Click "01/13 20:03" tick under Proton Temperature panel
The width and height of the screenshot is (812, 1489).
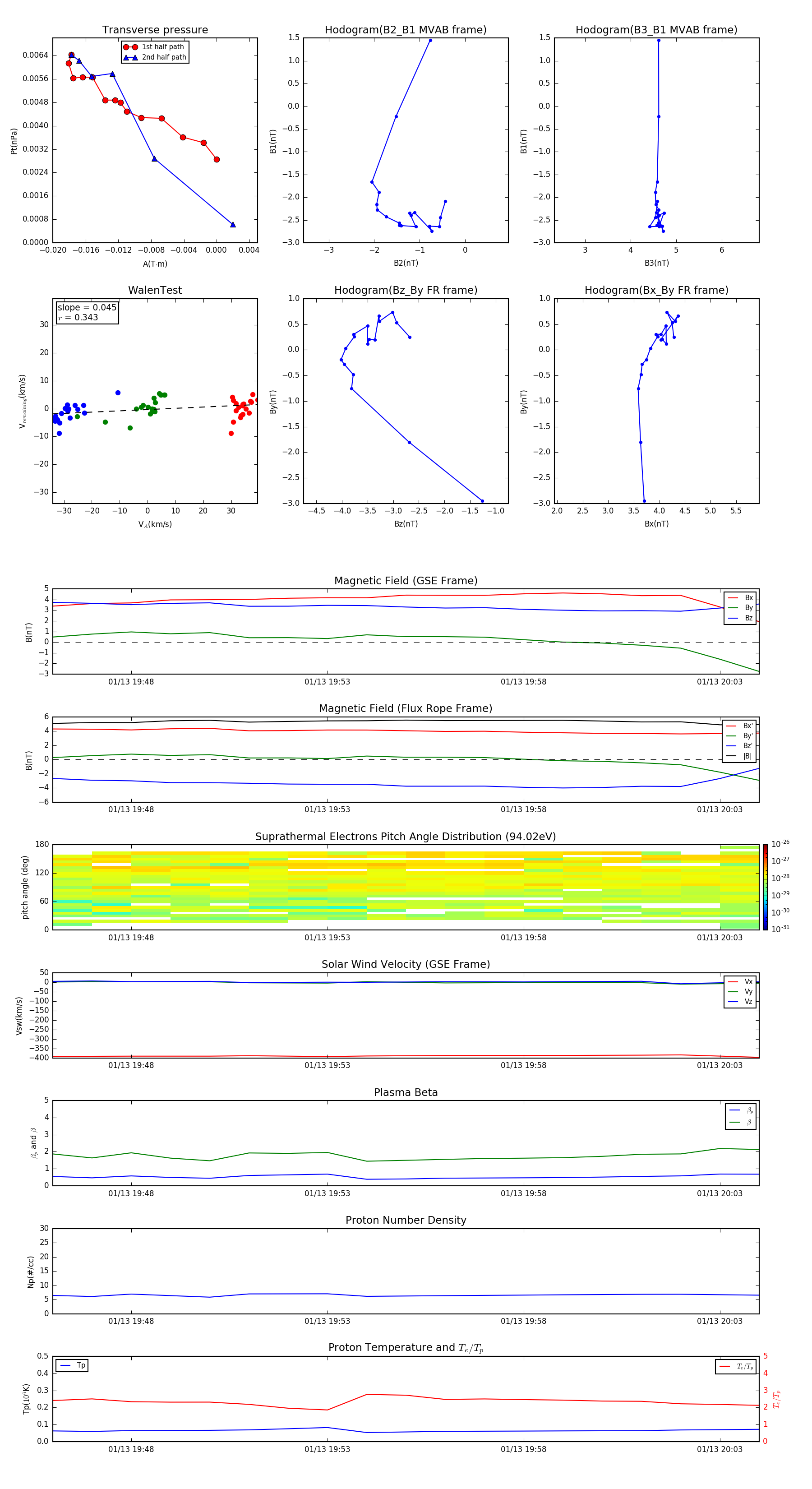pos(720,1449)
